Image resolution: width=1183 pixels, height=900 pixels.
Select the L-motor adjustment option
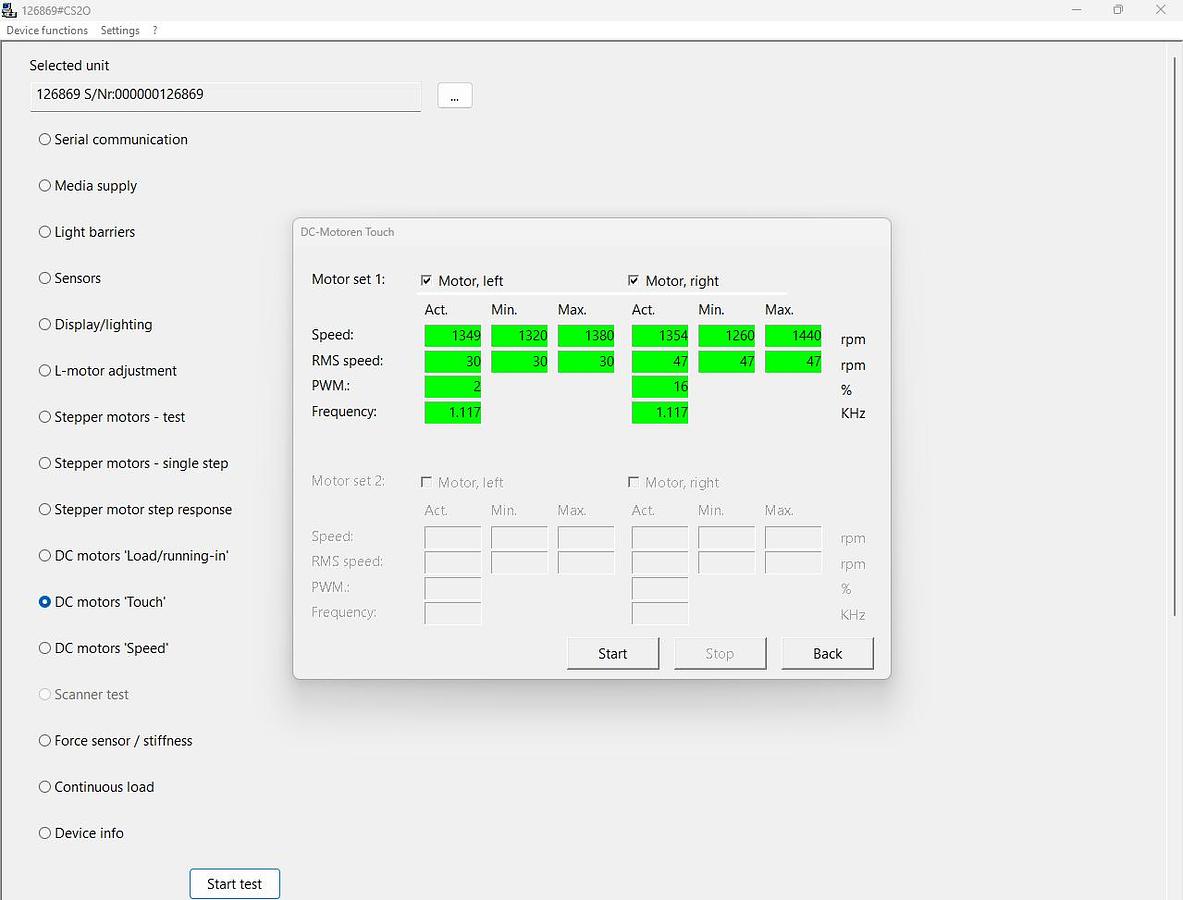(x=45, y=371)
